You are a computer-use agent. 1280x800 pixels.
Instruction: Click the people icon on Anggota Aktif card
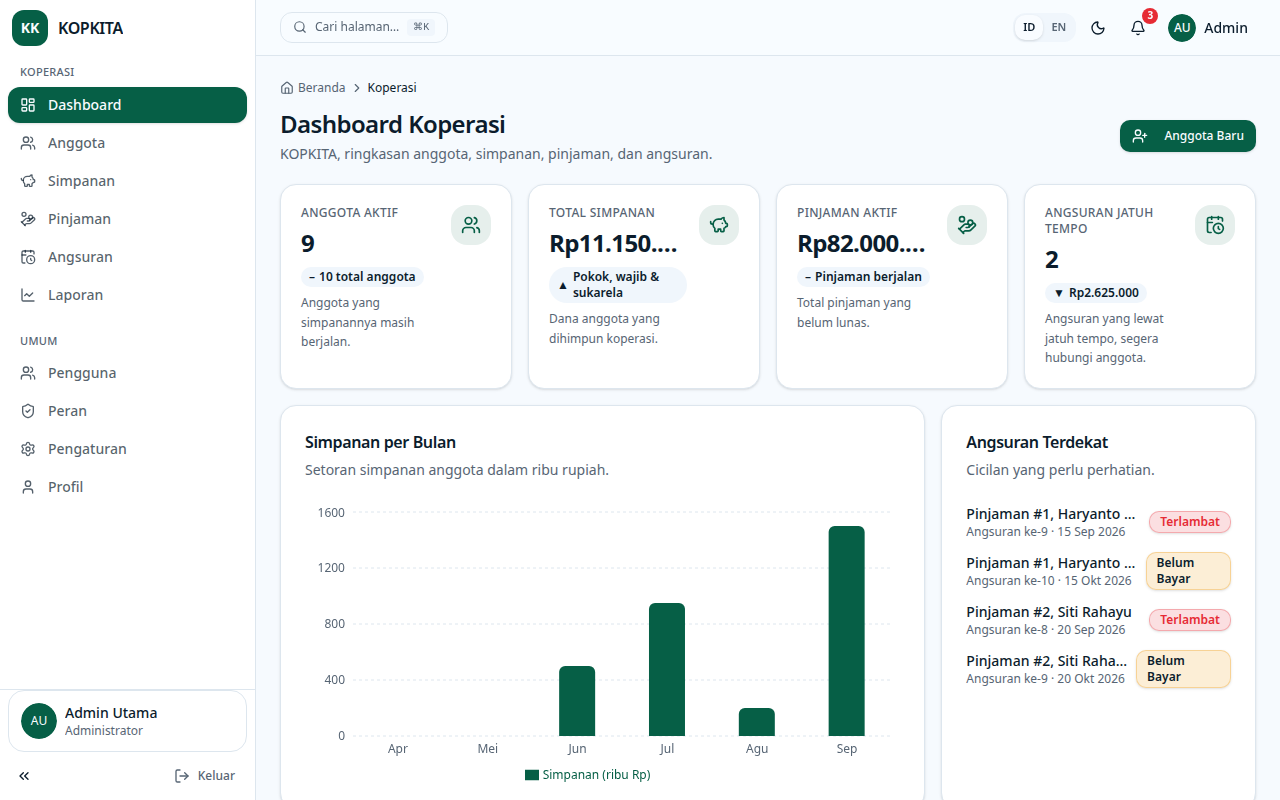tap(471, 225)
